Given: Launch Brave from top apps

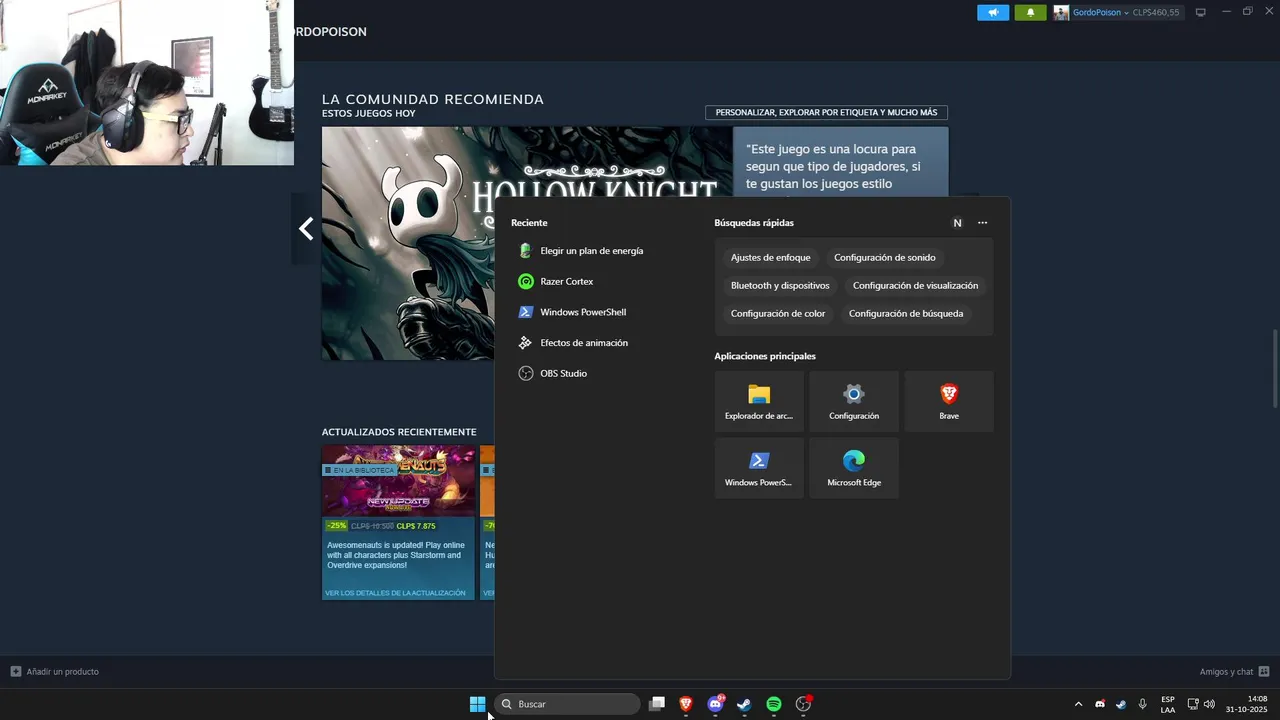Looking at the screenshot, I should [949, 402].
